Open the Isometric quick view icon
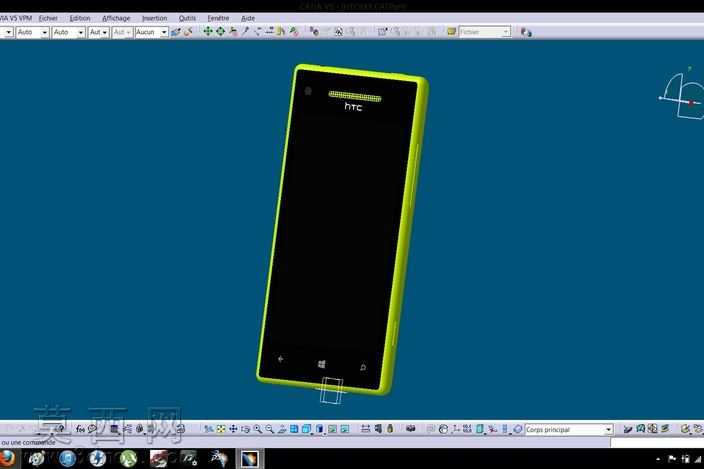Image resolution: width=704 pixels, height=469 pixels. [x=307, y=429]
